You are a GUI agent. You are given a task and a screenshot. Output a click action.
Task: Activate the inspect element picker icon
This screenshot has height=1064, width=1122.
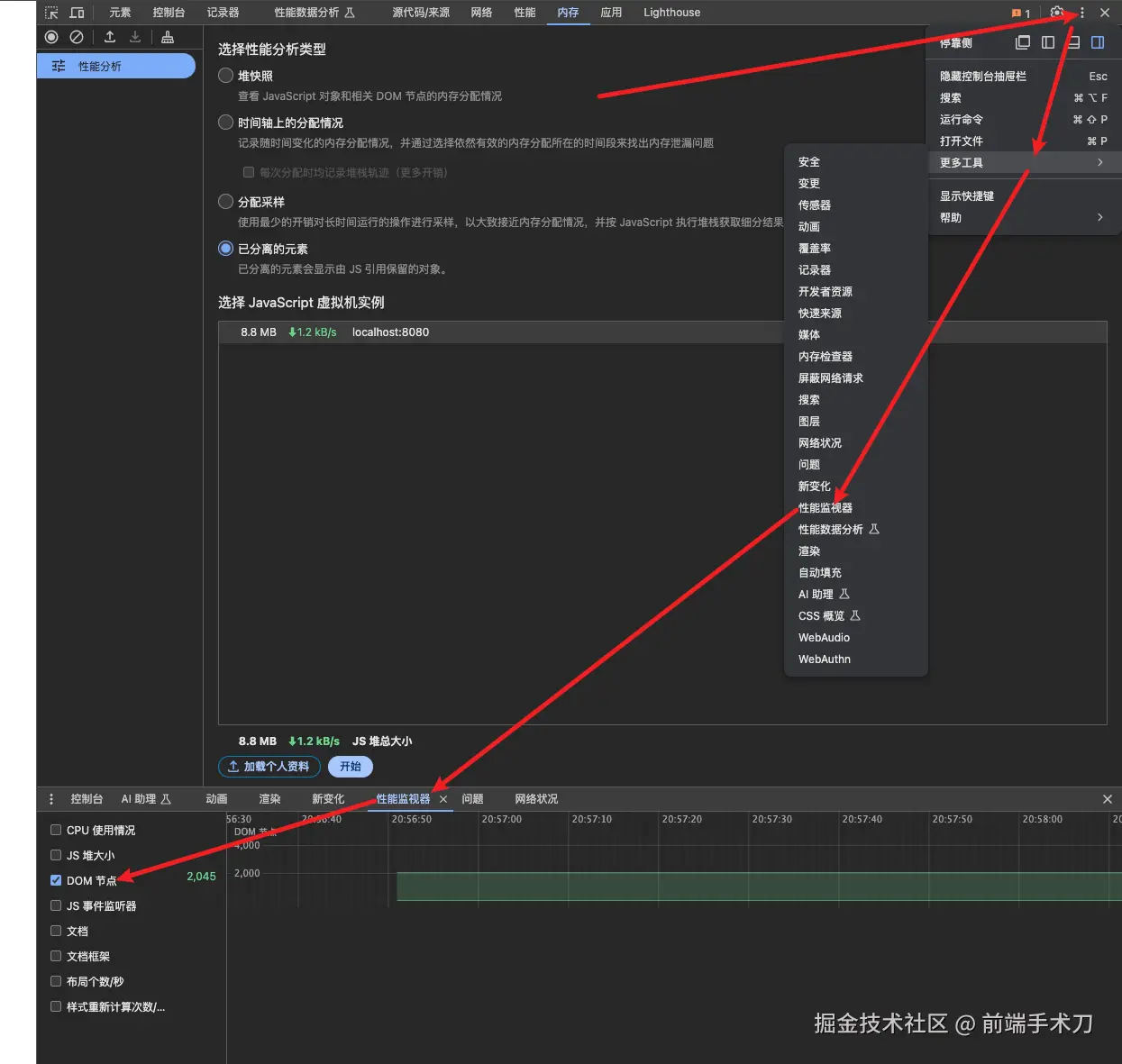coord(51,13)
